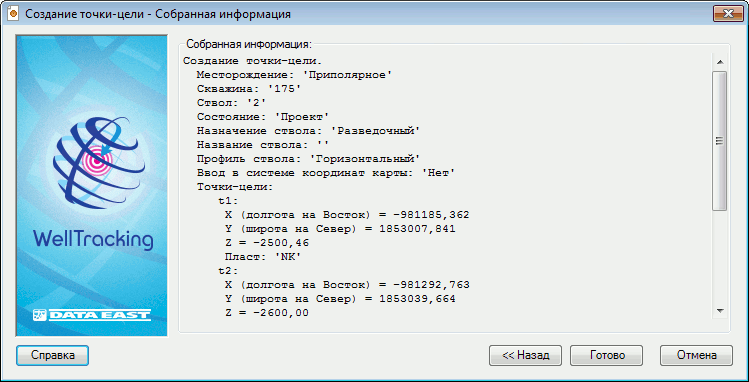Close the dialog with the title bar X
Image resolution: width=749 pixels, height=382 pixels.
(x=728, y=13)
